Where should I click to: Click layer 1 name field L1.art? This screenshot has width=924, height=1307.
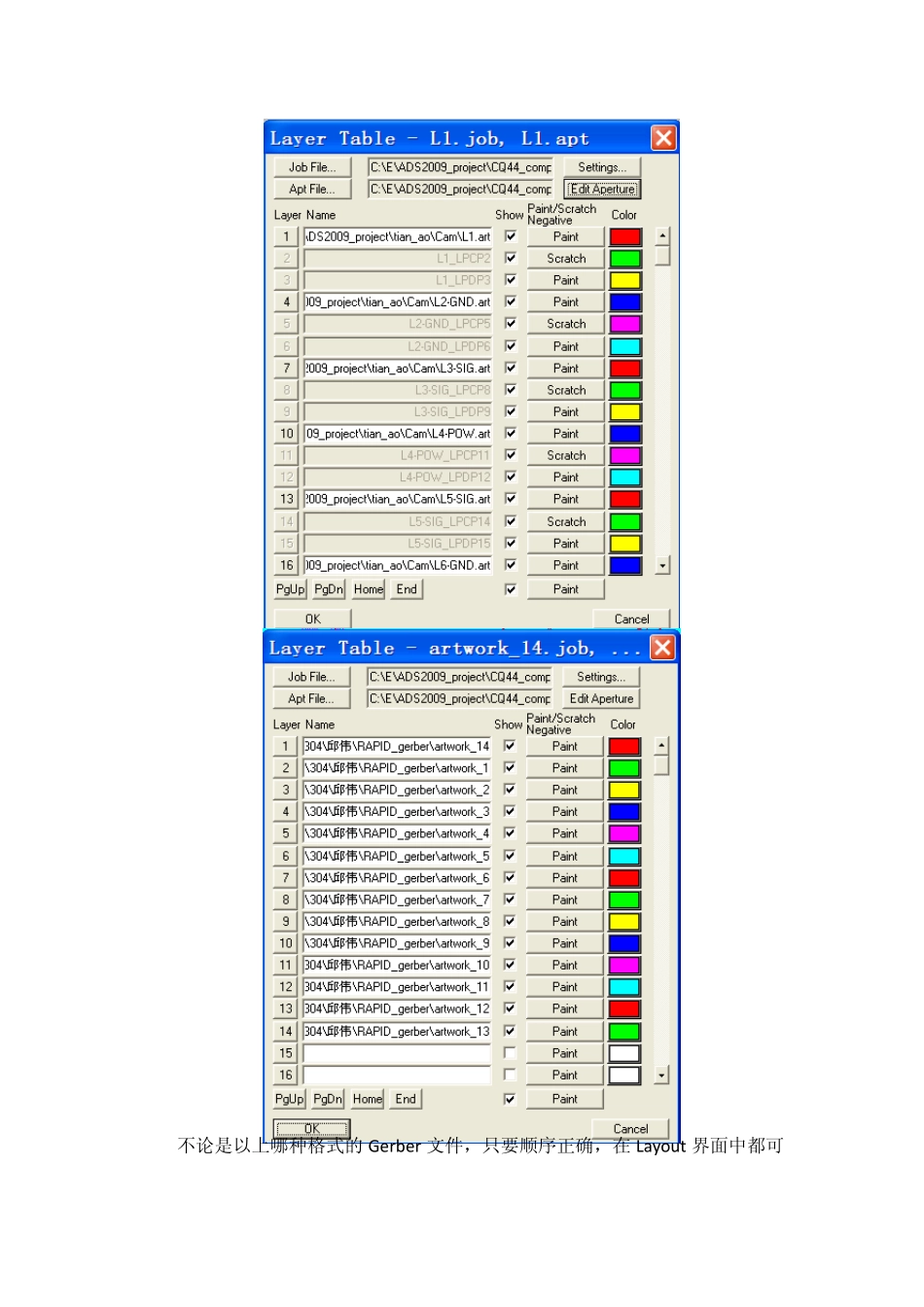[x=398, y=236]
